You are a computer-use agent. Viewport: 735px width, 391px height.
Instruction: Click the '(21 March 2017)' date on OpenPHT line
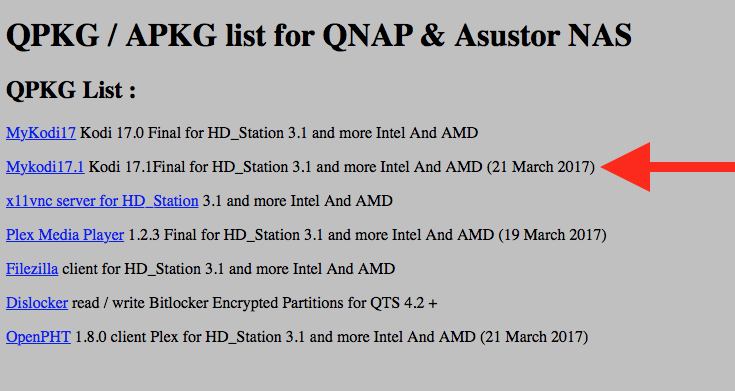point(534,337)
